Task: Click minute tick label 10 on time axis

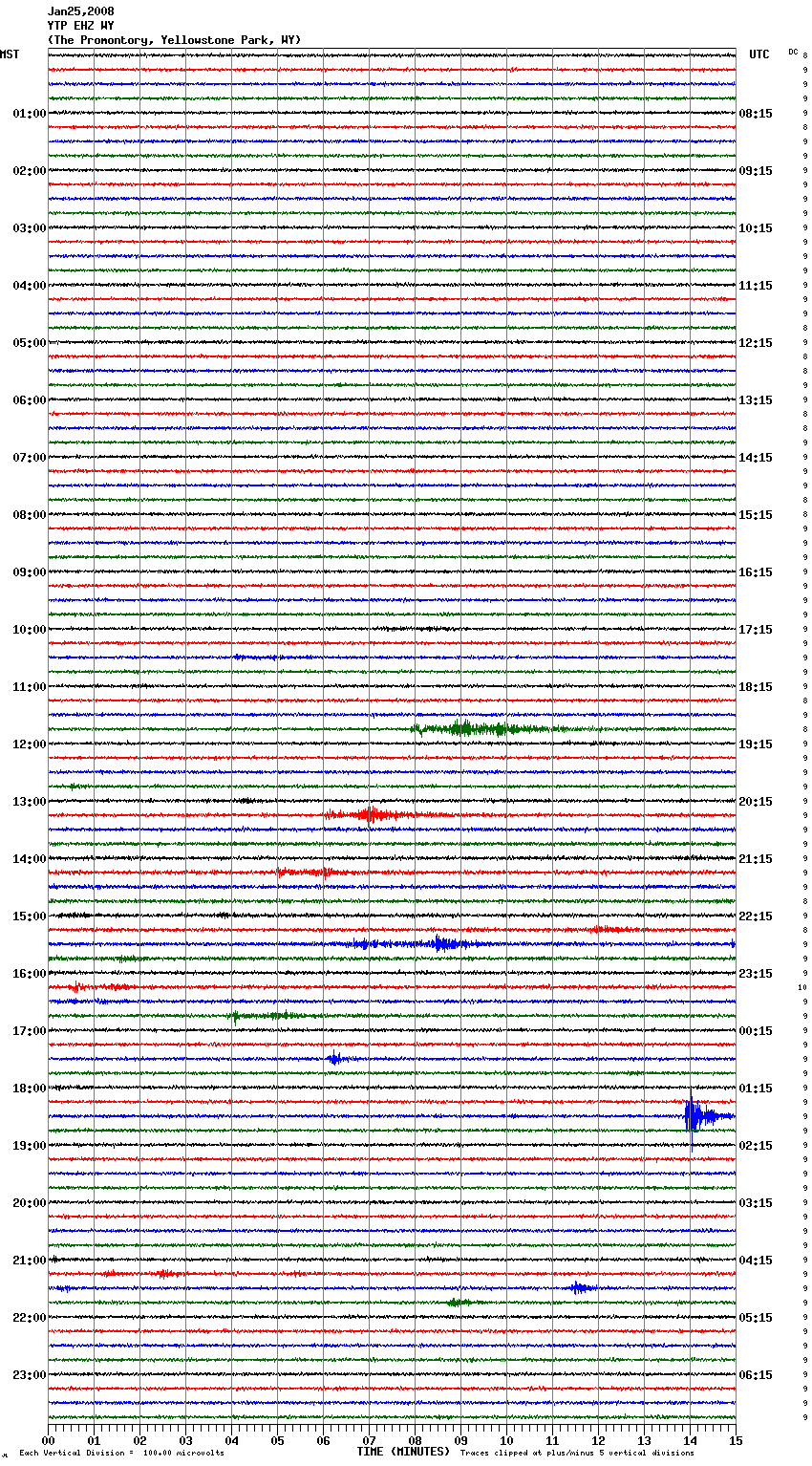Action: click(x=506, y=1440)
